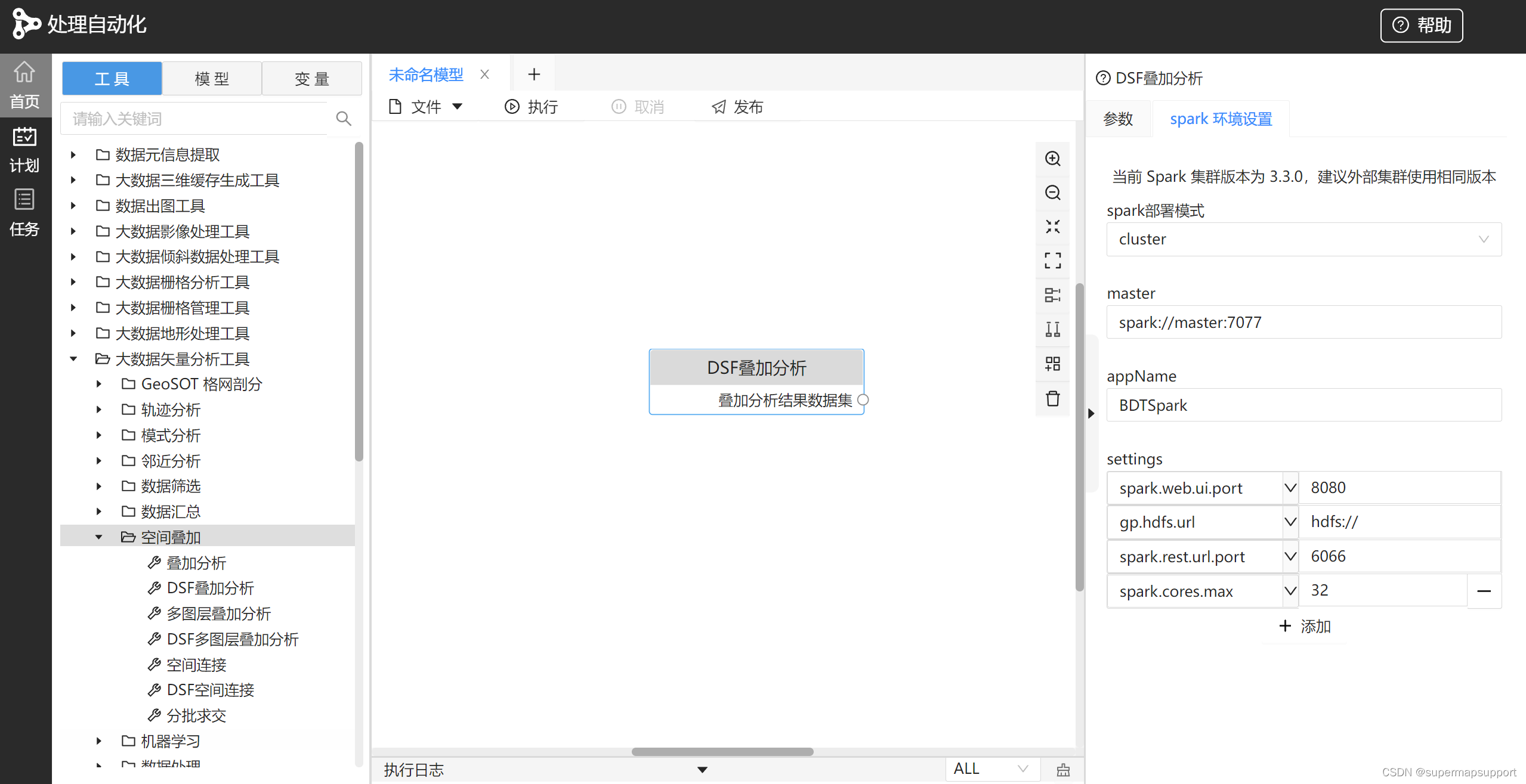Image resolution: width=1526 pixels, height=784 pixels.
Task: Collapse the 空间叠加 folder
Action: tap(99, 537)
